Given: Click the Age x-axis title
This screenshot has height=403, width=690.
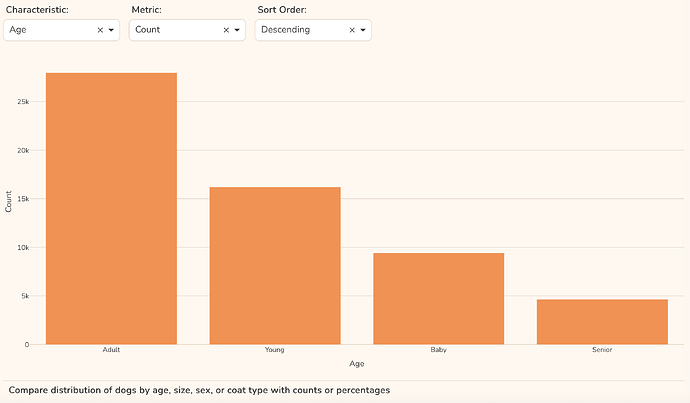Looking at the screenshot, I should (357, 364).
